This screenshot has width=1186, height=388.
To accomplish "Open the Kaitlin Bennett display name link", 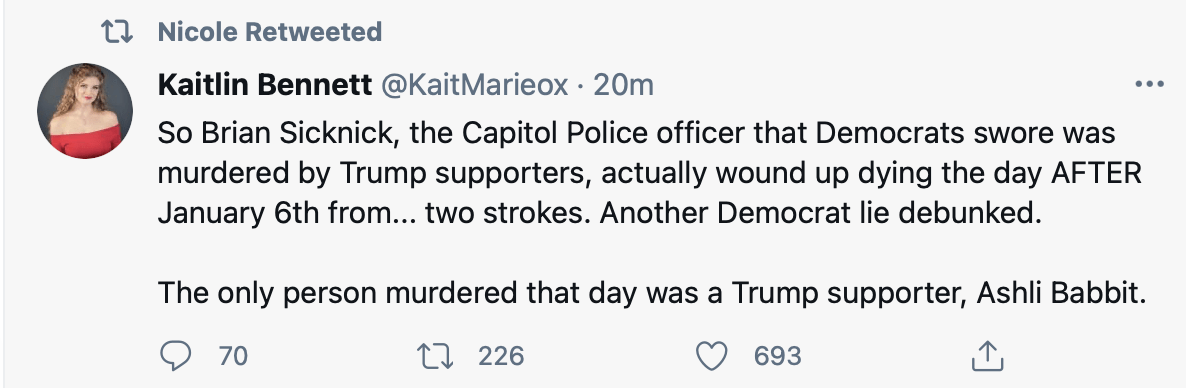I will coord(265,85).
